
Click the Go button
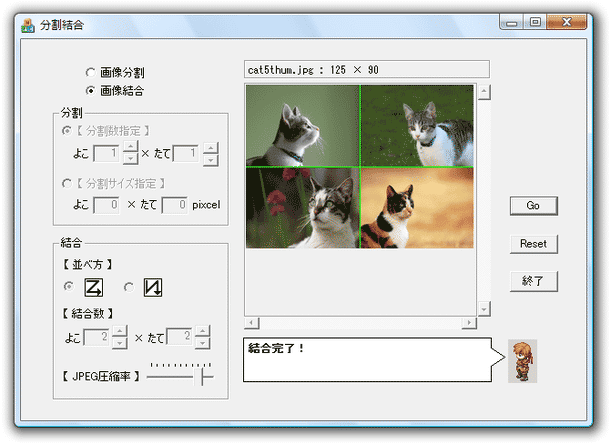tap(533, 206)
